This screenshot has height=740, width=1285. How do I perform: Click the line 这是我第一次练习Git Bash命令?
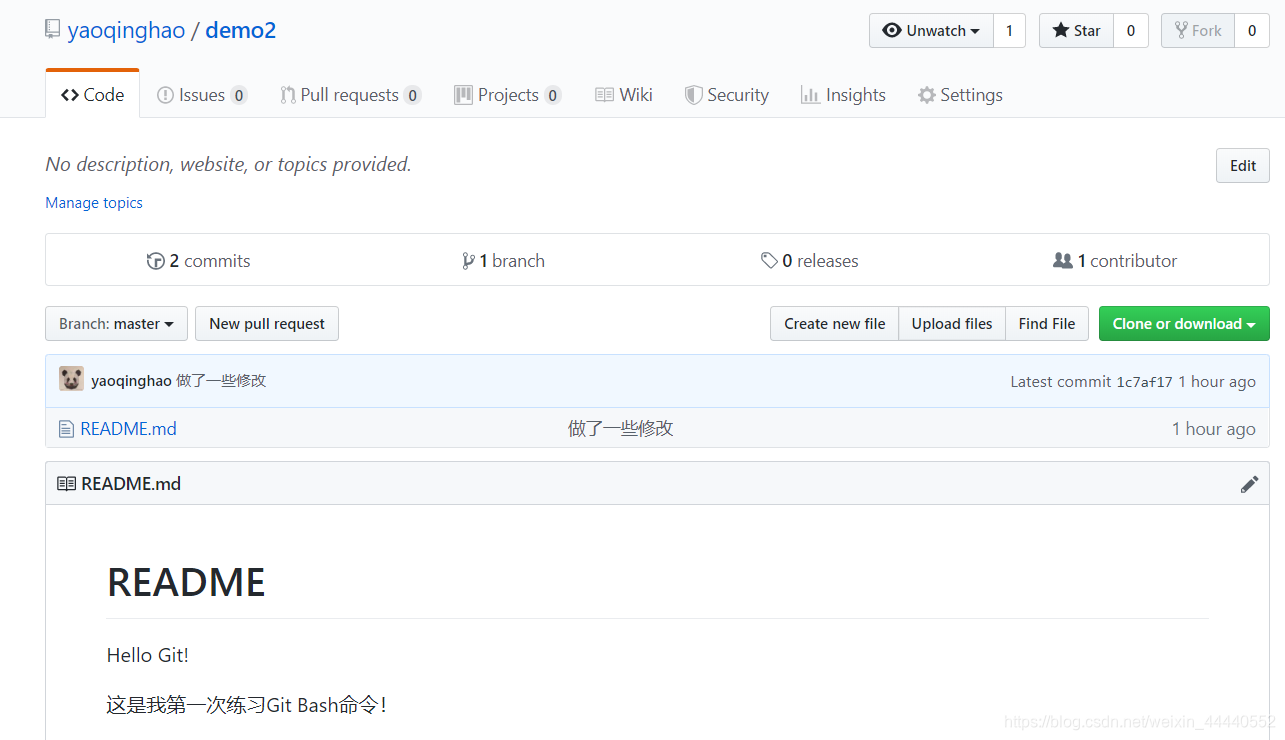(246, 705)
